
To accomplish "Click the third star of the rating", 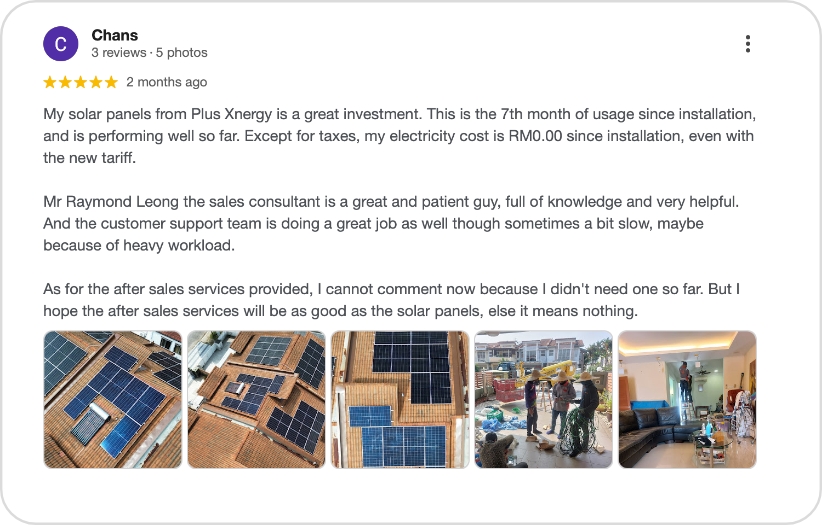I will pos(80,82).
